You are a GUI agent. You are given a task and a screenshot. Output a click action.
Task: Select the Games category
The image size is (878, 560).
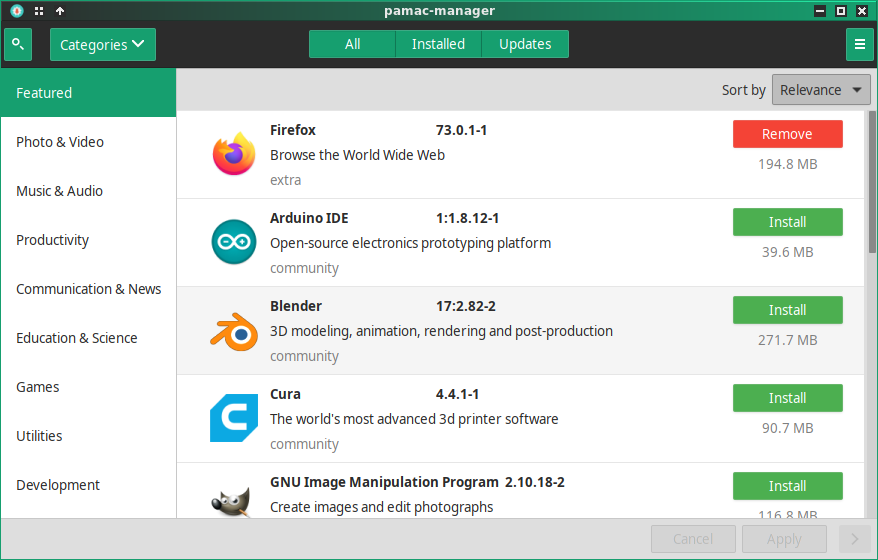[x=88, y=387]
